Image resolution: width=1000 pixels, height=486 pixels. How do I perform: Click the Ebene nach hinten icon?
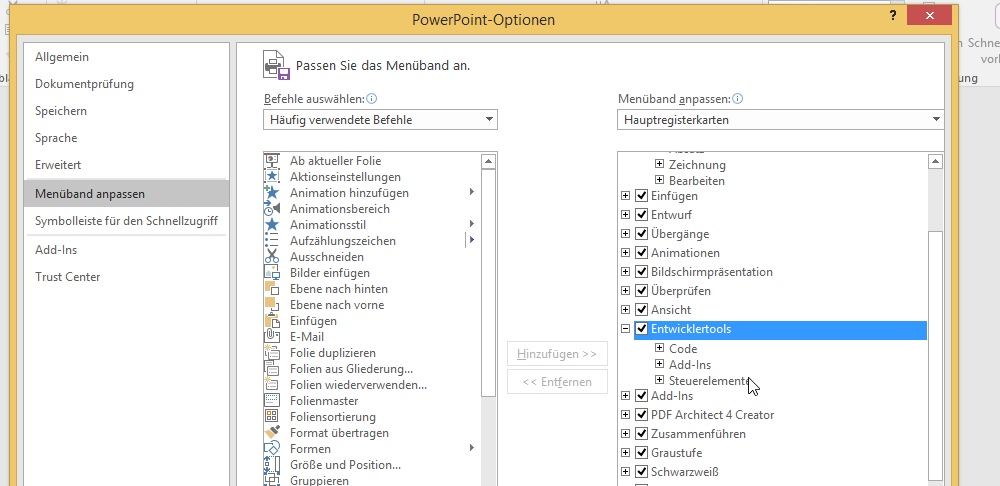[x=272, y=288]
